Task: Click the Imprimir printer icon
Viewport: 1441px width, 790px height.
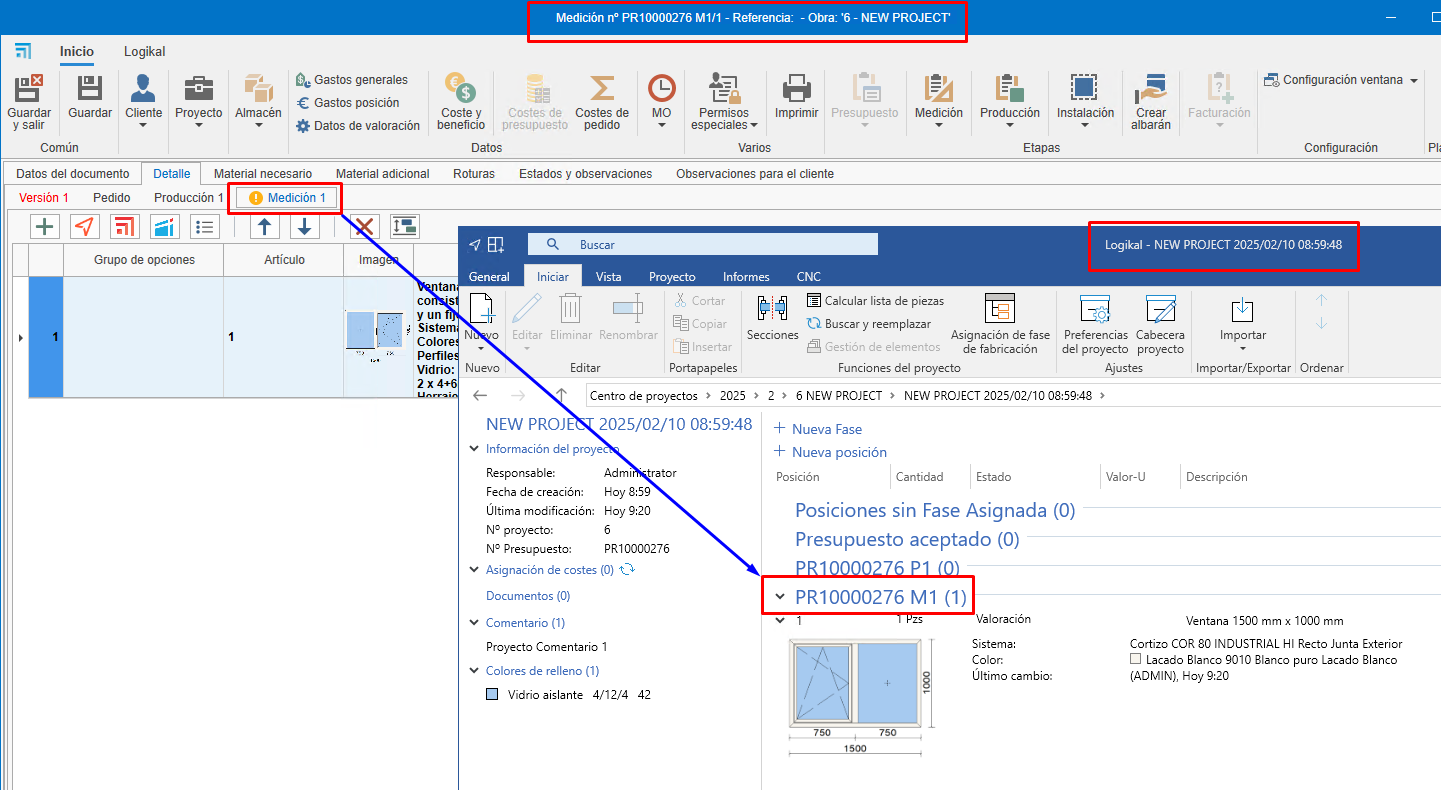Action: pos(796,88)
